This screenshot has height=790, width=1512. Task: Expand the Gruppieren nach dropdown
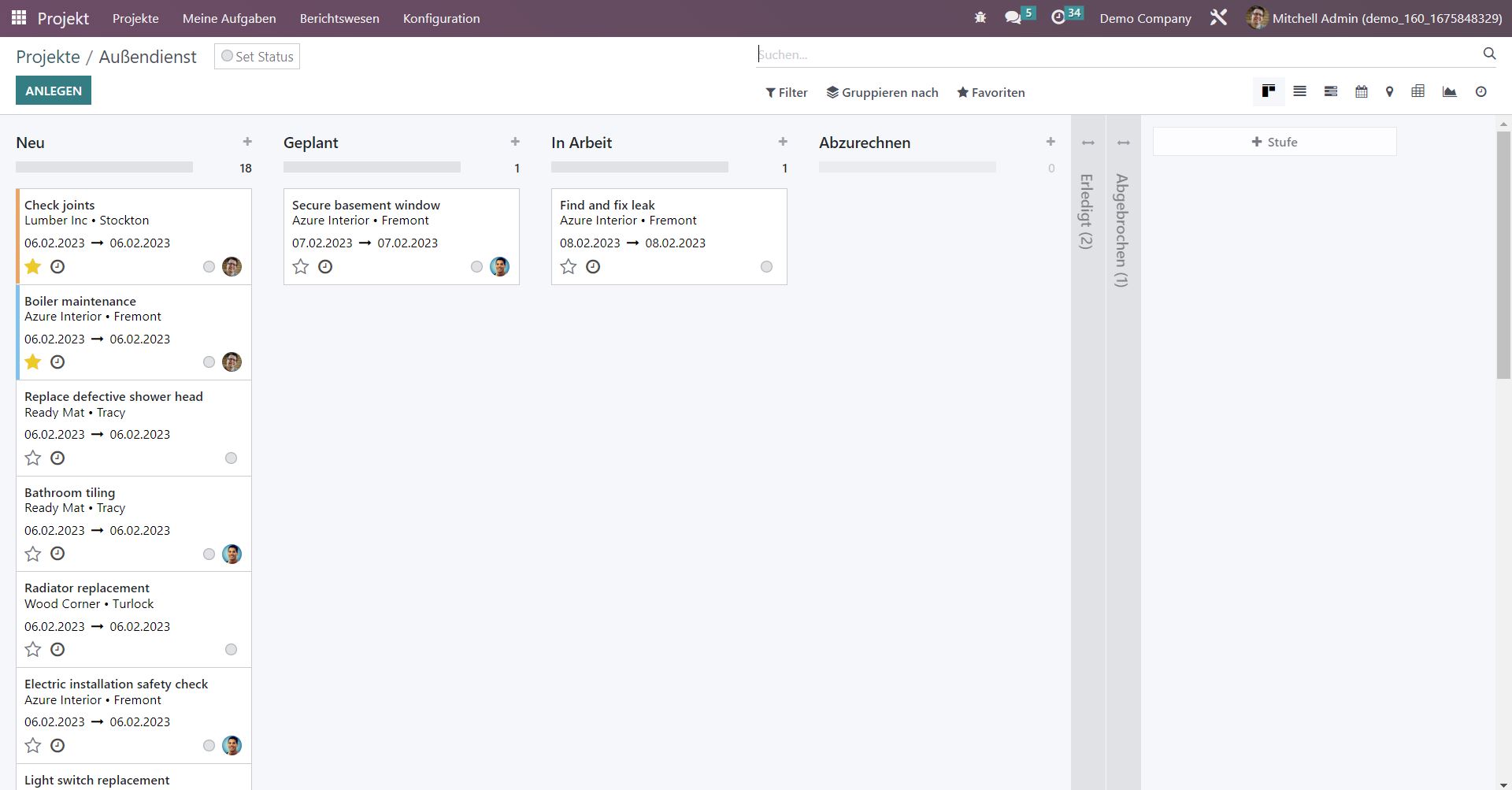coord(882,93)
